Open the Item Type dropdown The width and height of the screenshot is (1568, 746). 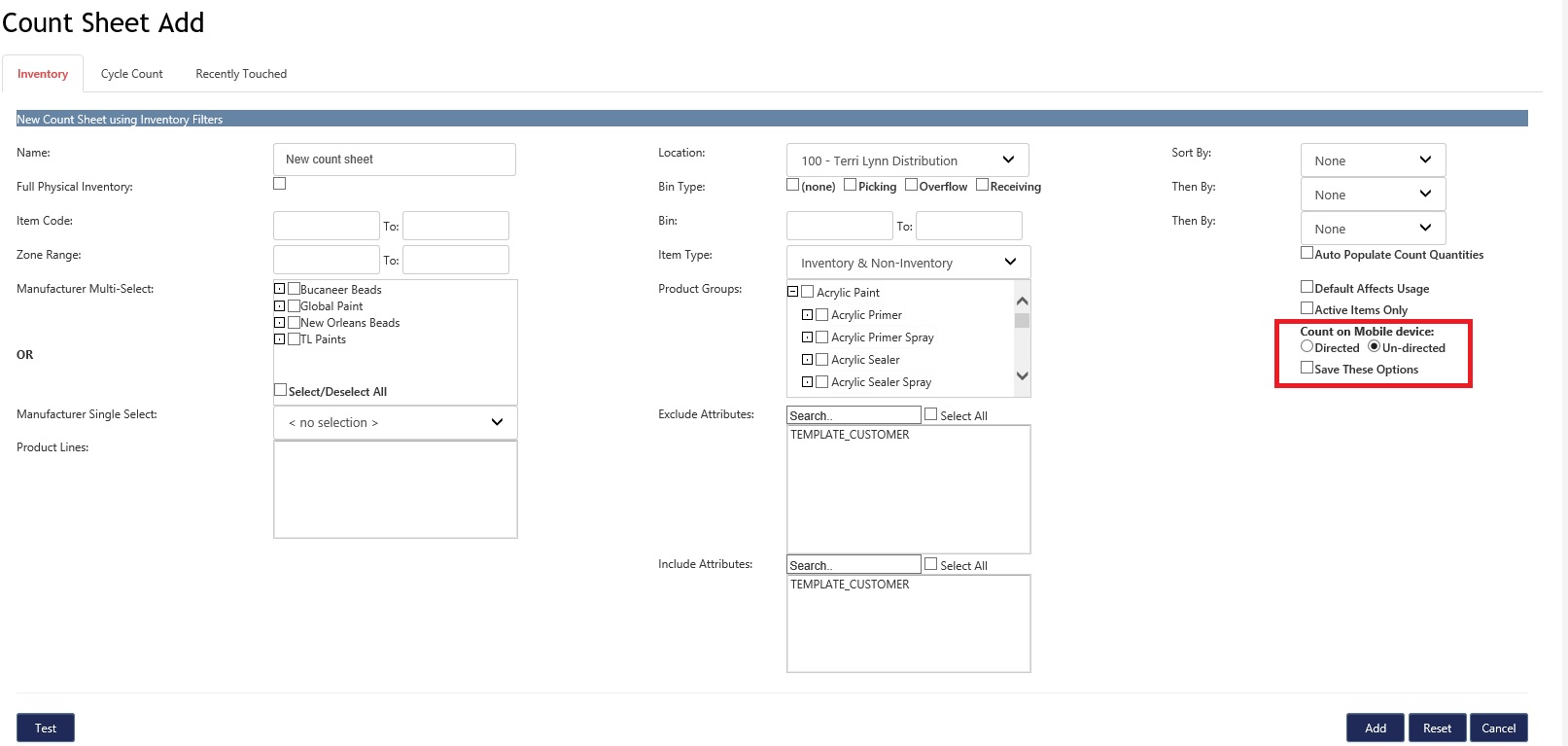click(x=907, y=263)
